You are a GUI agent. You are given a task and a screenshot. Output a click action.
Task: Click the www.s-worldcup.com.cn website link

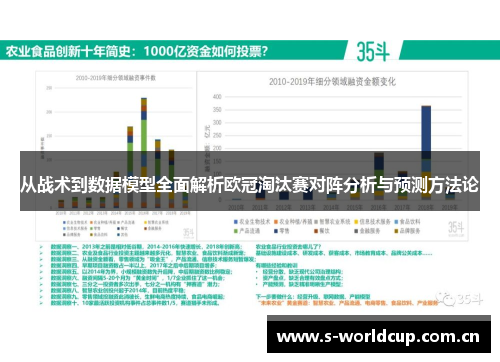pos(378,337)
